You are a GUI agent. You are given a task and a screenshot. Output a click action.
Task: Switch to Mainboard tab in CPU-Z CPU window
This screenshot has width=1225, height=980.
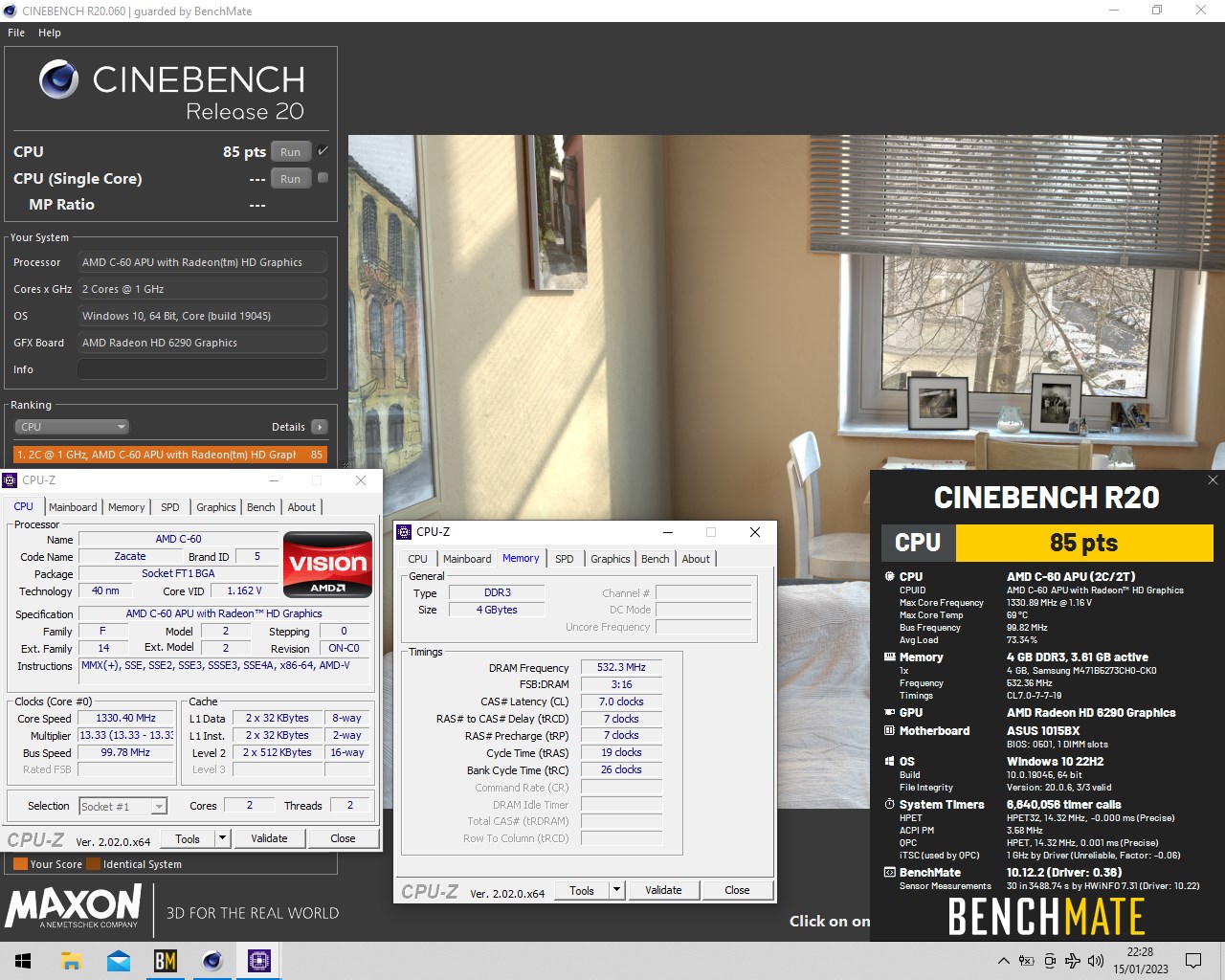click(73, 507)
